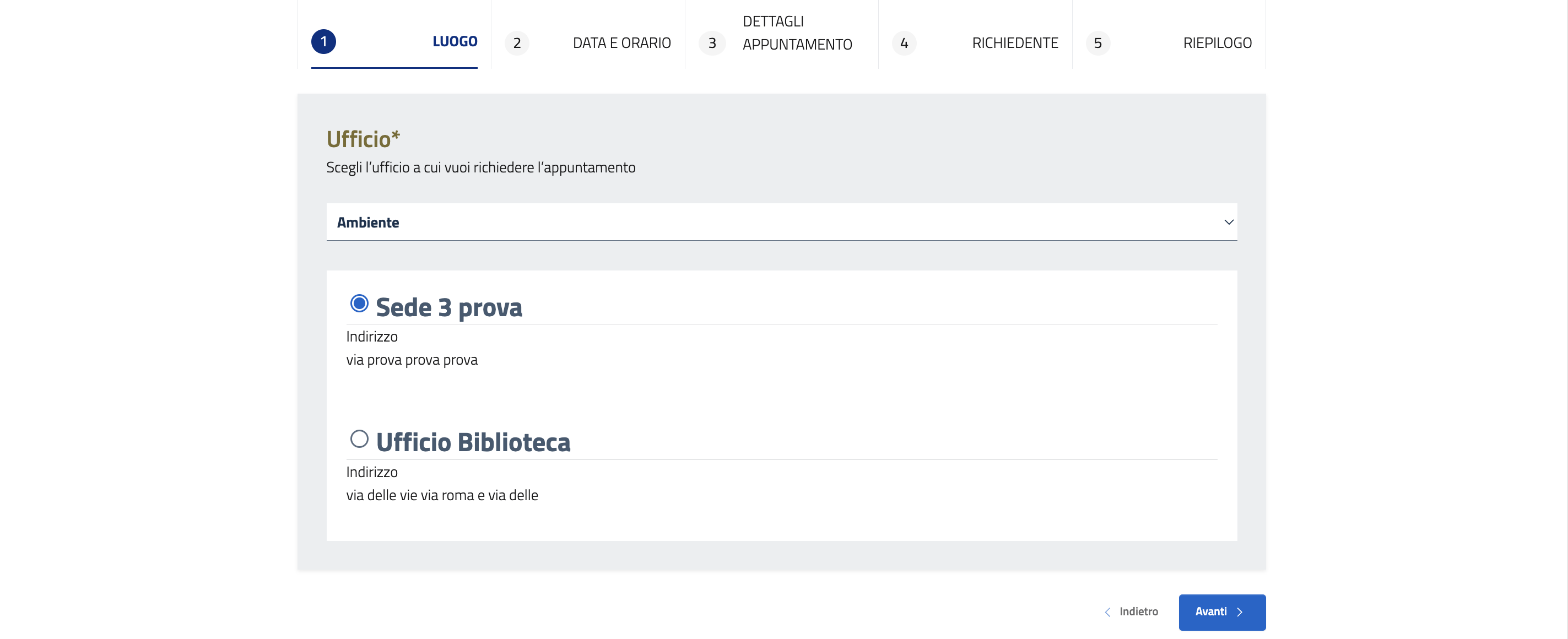This screenshot has width=1568, height=639.
Task: Select the Sede 3 prova radio button
Action: [x=359, y=303]
